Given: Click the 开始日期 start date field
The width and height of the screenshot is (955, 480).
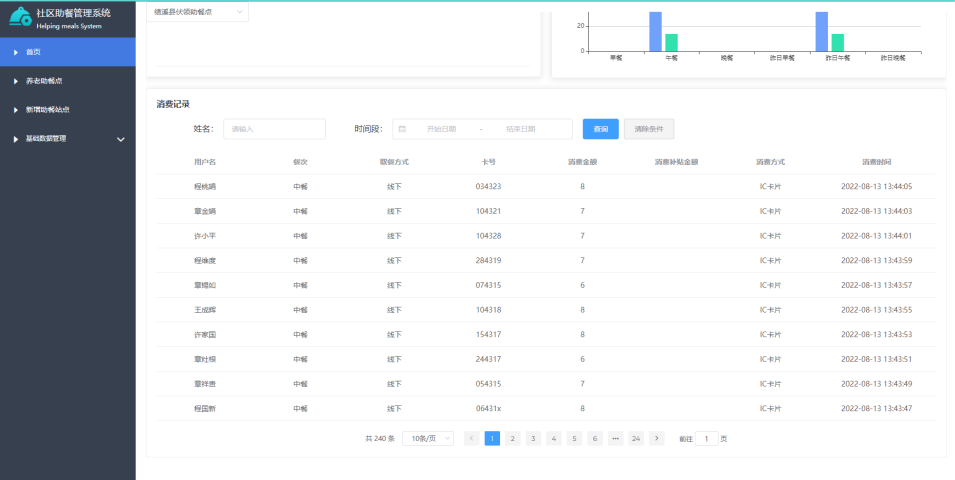Looking at the screenshot, I should click(x=441, y=129).
